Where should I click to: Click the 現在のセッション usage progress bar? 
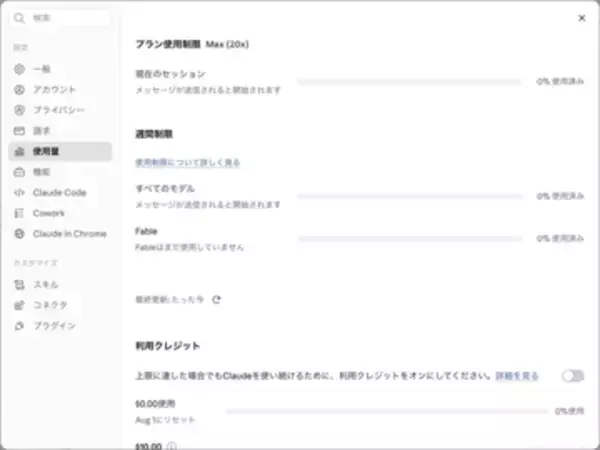pyautogui.click(x=409, y=82)
